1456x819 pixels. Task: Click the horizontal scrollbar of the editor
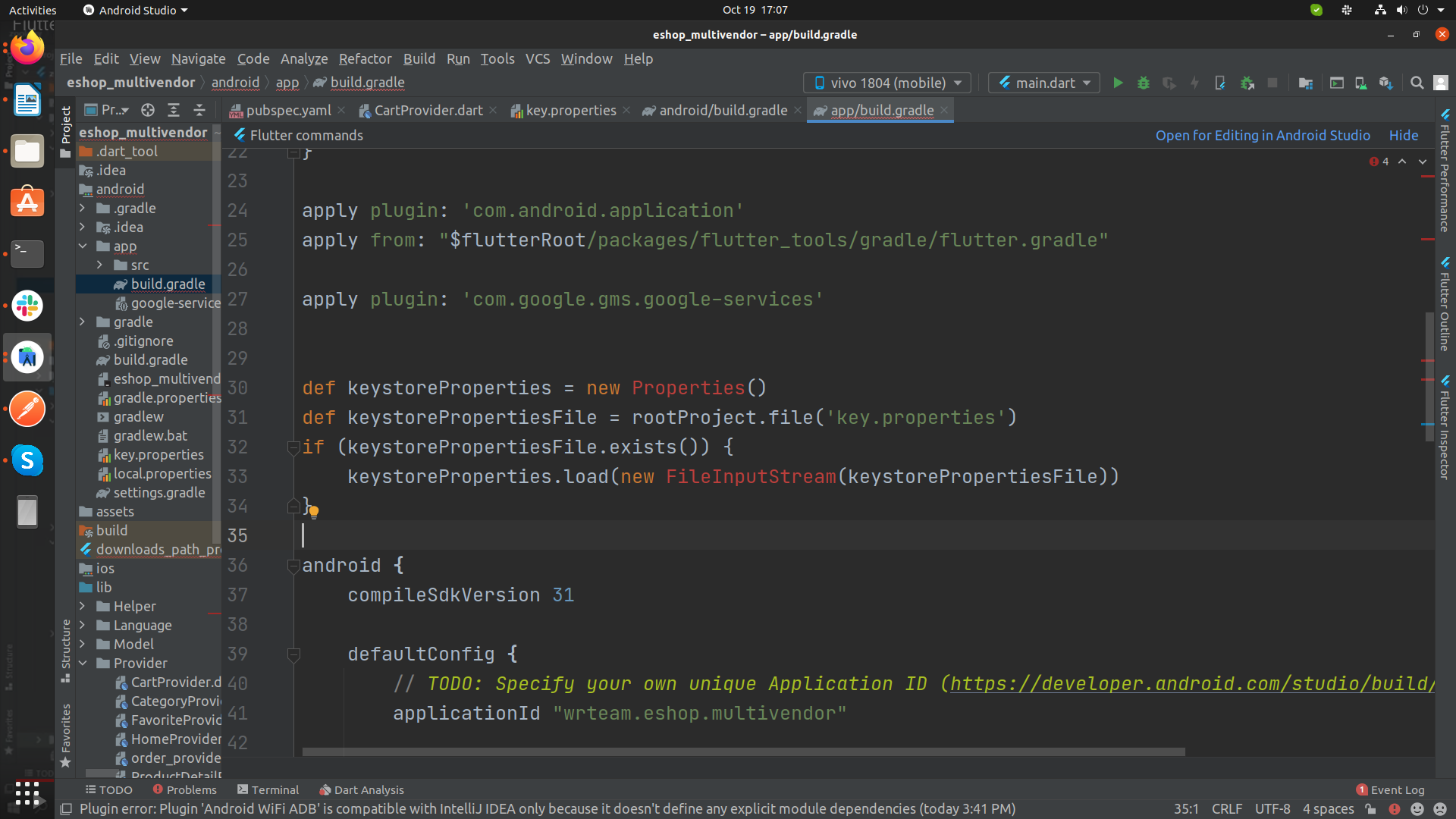point(743,752)
